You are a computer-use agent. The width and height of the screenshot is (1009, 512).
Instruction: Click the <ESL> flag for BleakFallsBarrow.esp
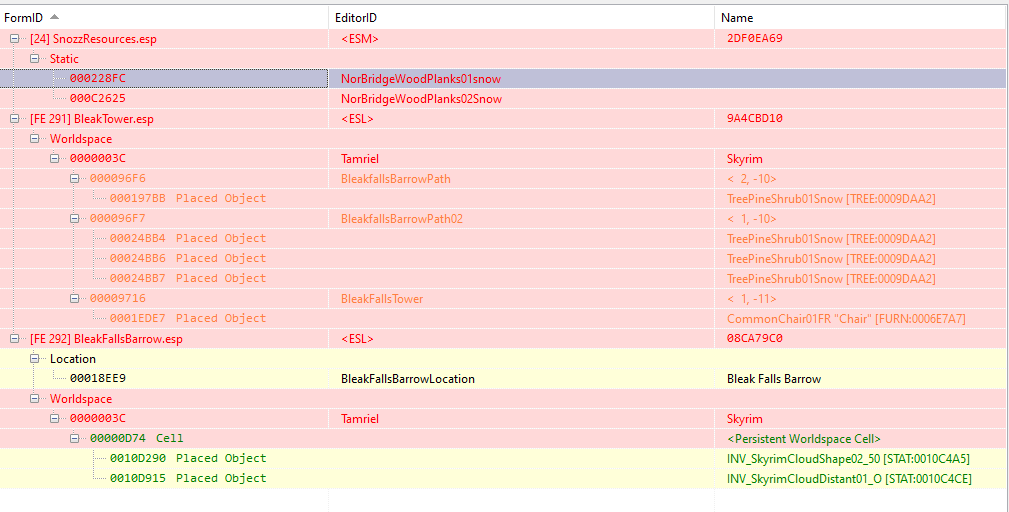coord(357,338)
